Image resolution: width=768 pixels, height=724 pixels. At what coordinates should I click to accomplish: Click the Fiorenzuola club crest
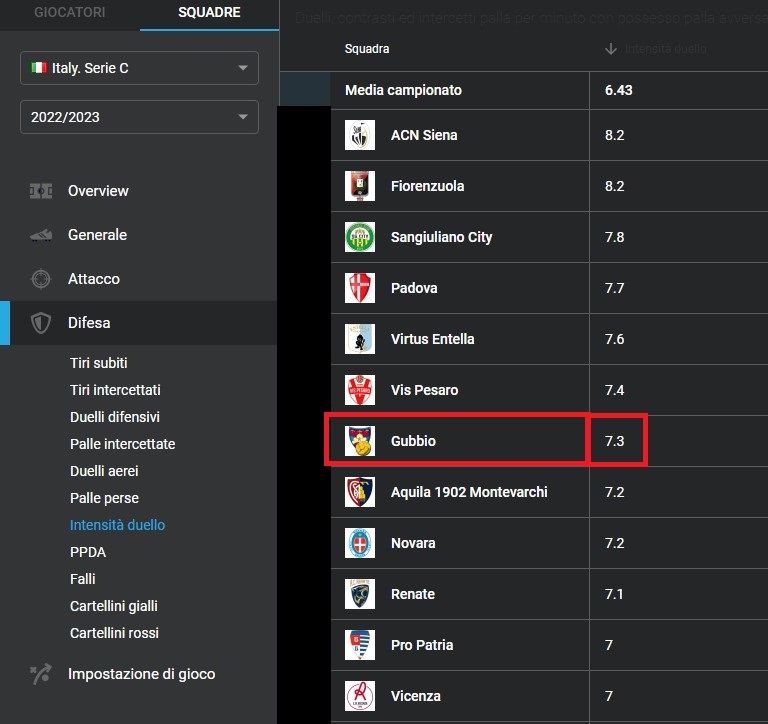[x=360, y=186]
